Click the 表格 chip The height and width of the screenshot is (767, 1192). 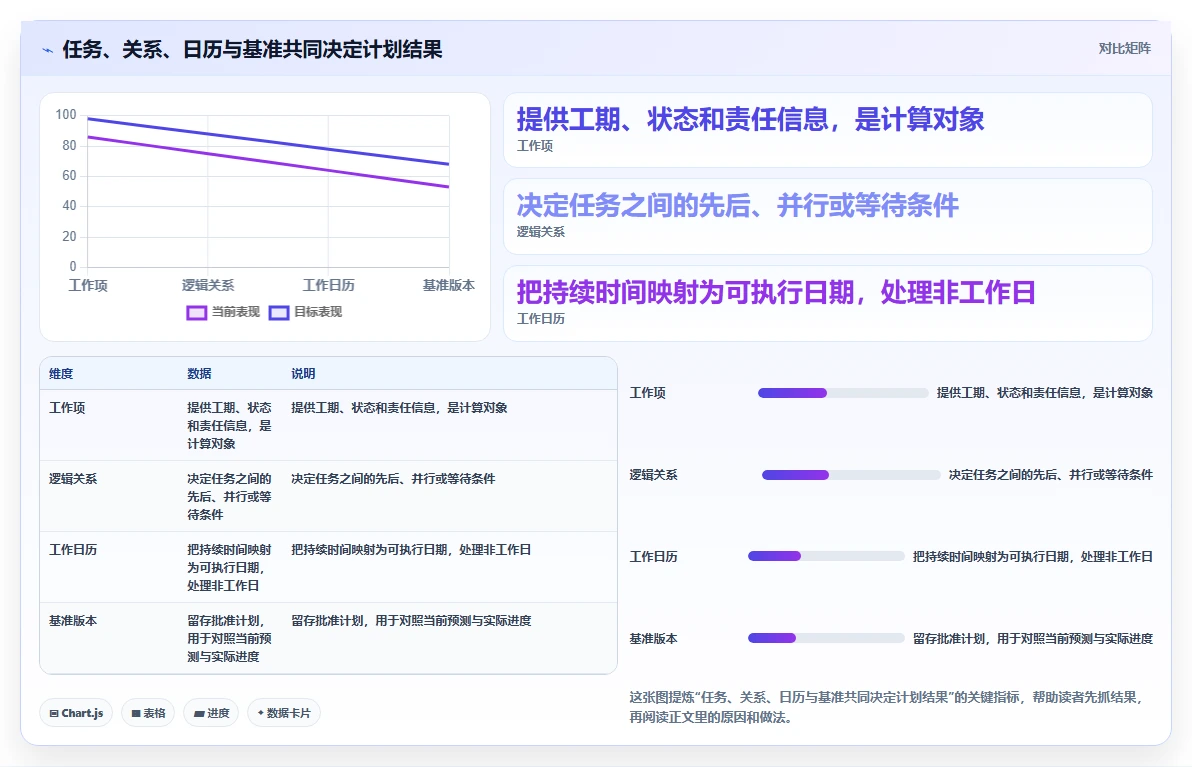click(148, 713)
